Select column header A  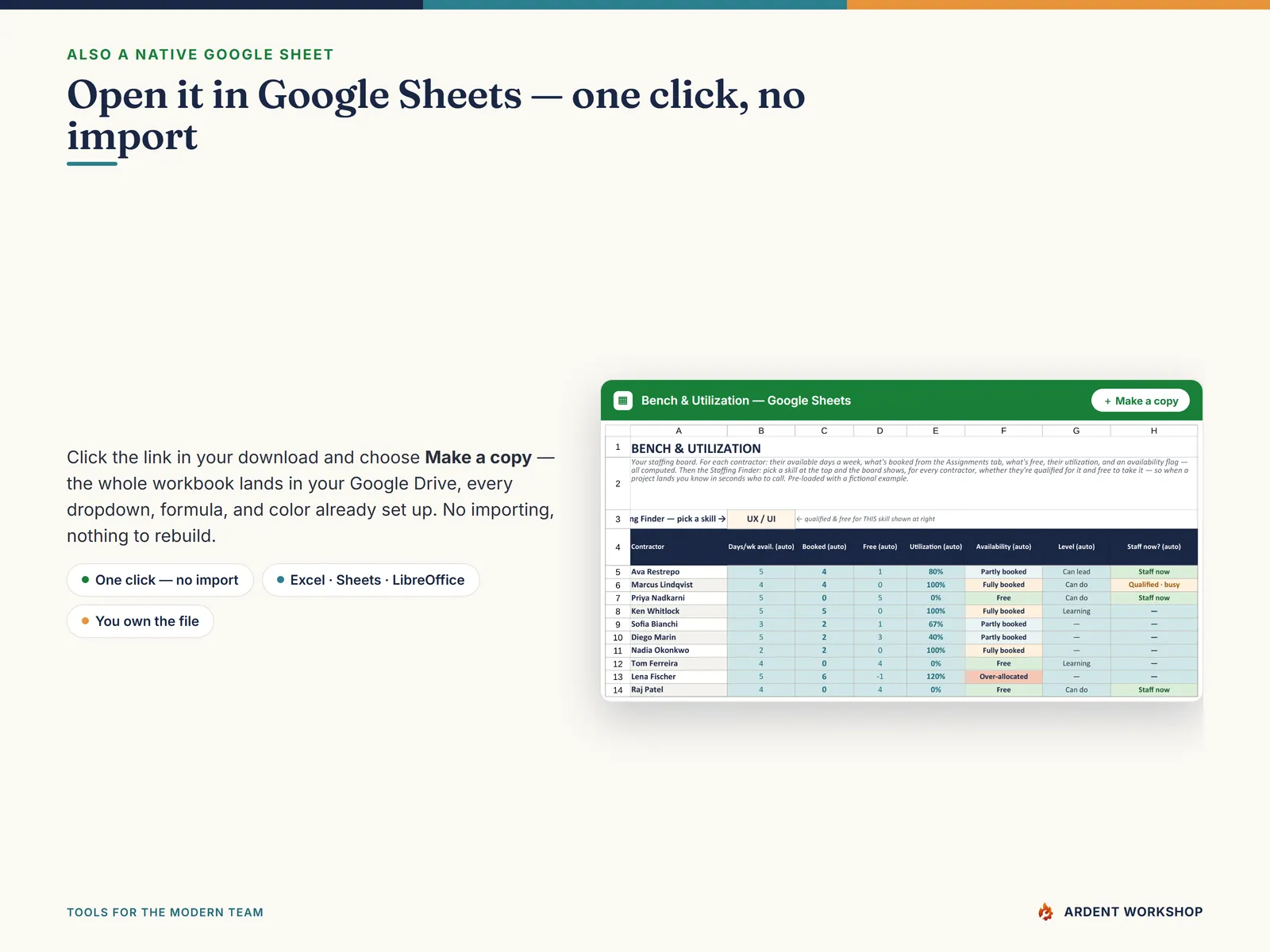pyautogui.click(x=679, y=431)
